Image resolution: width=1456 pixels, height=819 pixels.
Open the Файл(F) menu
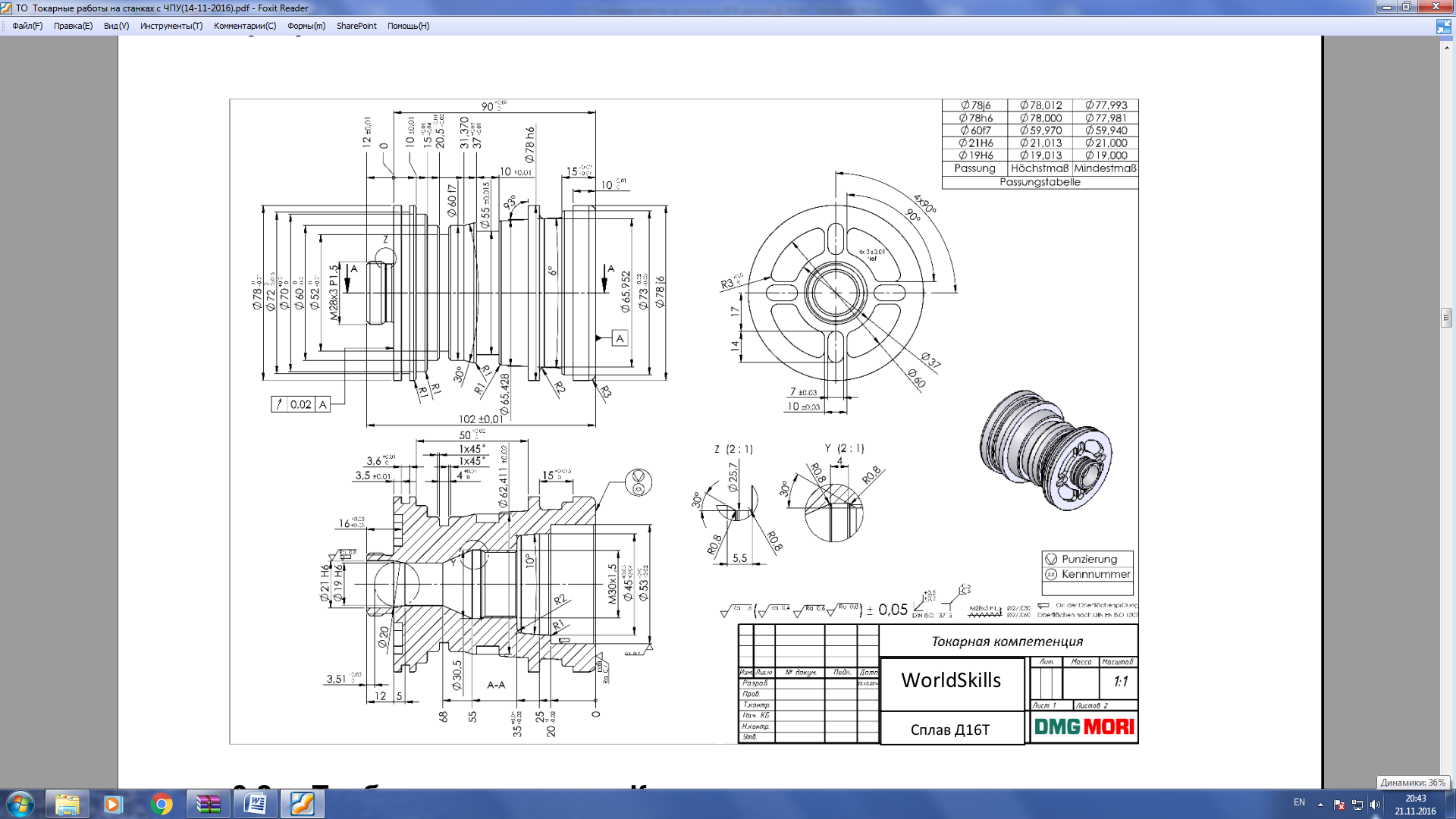[x=27, y=26]
